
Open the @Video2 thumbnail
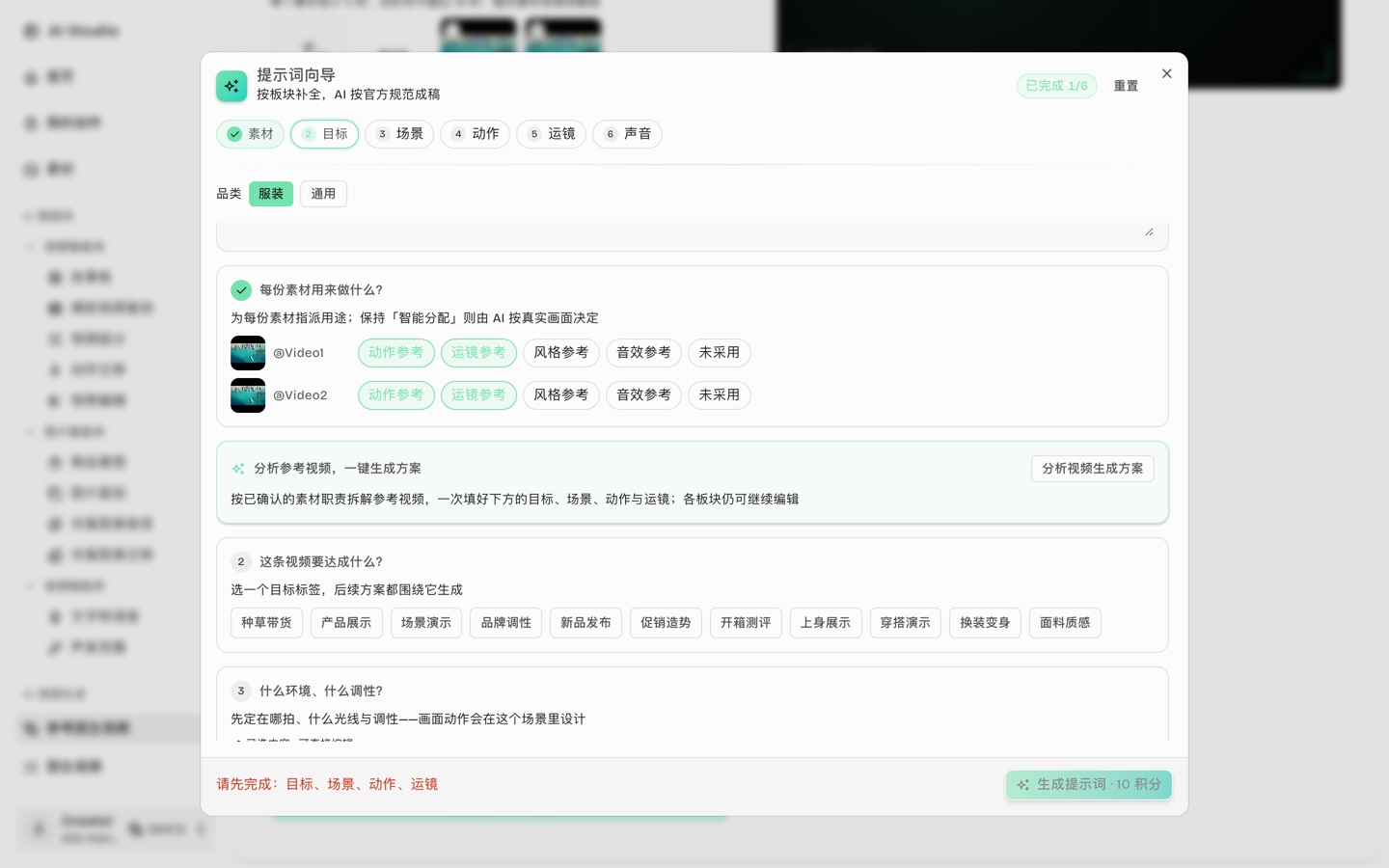click(x=248, y=395)
